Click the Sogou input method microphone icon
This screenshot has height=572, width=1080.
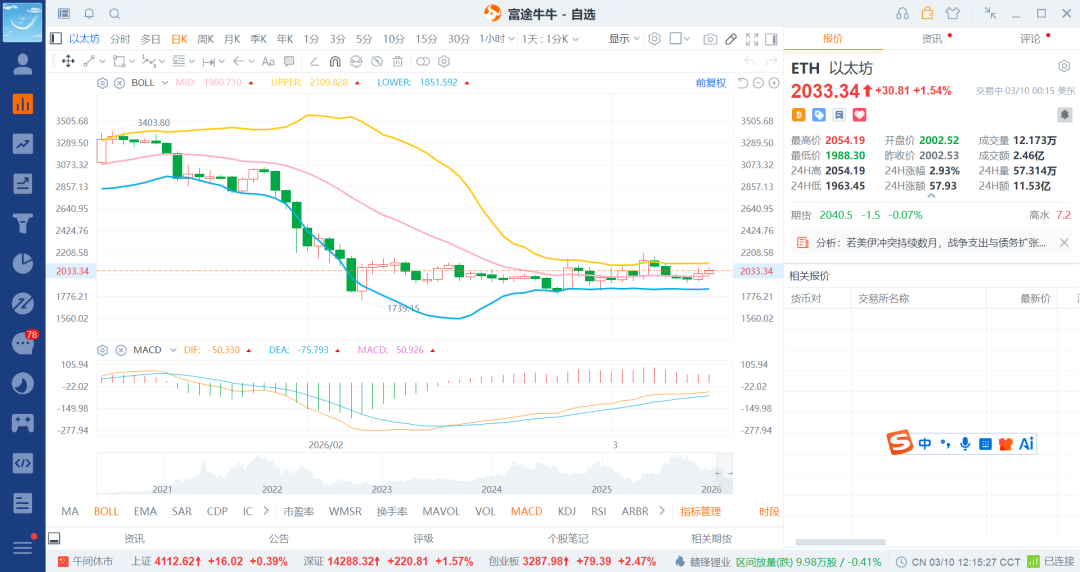point(965,444)
